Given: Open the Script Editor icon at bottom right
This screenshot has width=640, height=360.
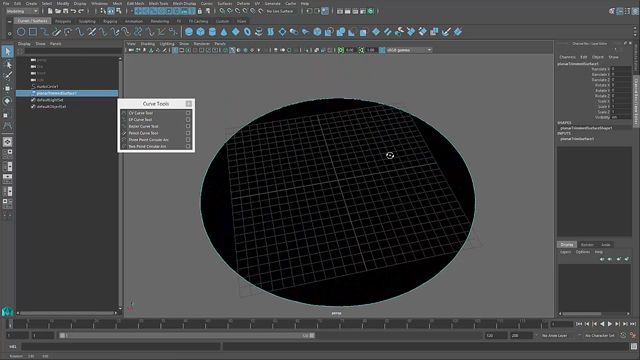Looking at the screenshot, I should point(634,347).
